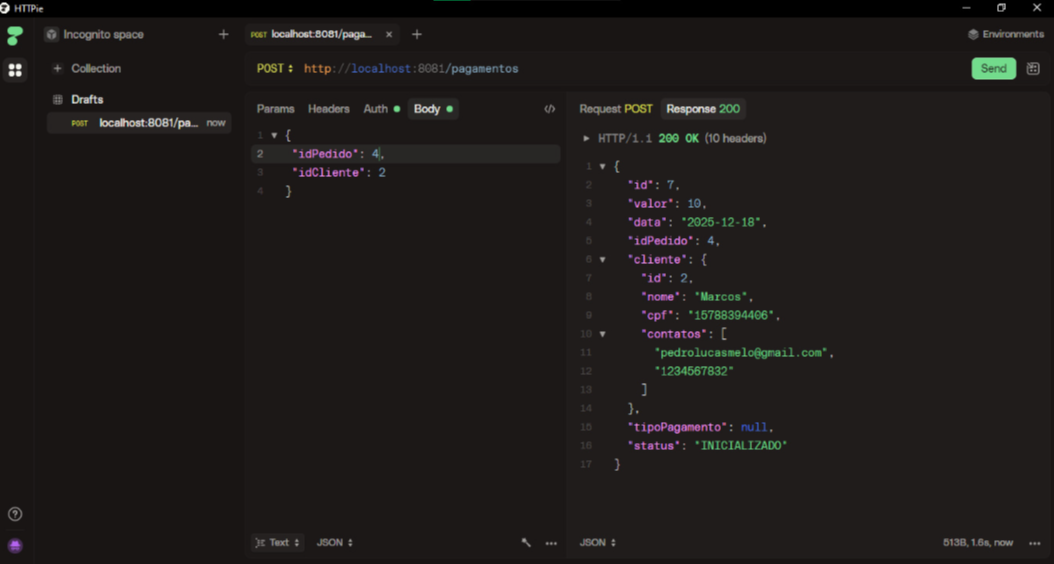Click the purple account avatar icon
This screenshot has height=564, width=1054.
[x=15, y=545]
